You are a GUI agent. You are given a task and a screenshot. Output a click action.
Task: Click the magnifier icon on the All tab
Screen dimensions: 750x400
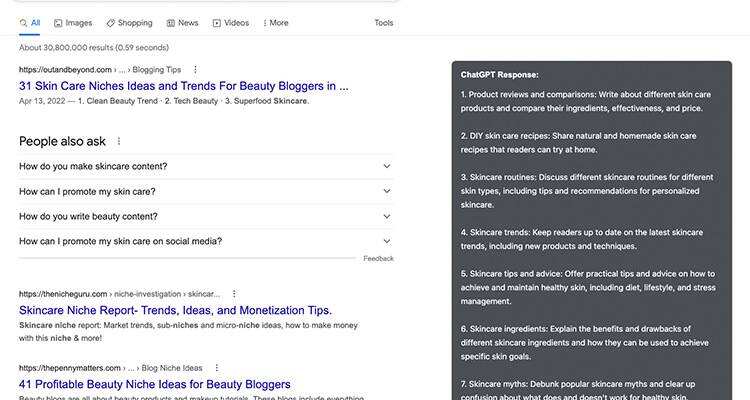coord(23,22)
